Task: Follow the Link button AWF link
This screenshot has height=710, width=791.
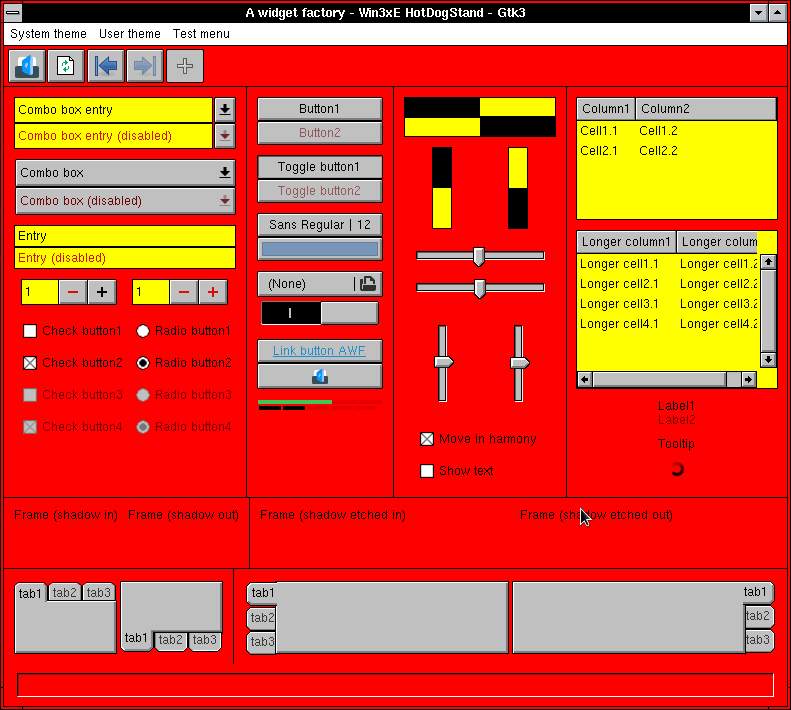Action: click(x=319, y=351)
